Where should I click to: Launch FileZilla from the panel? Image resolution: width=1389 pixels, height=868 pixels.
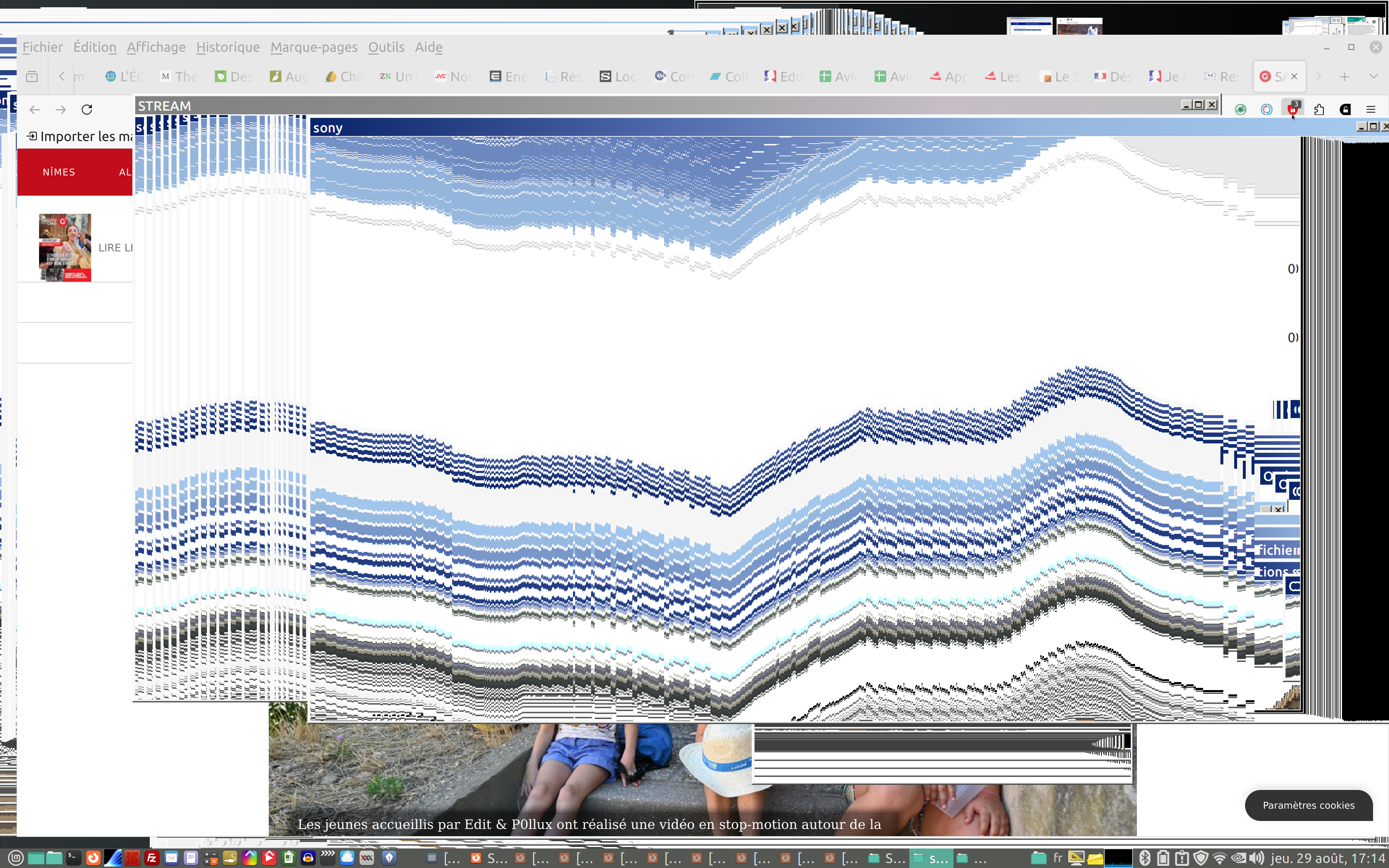point(152,858)
